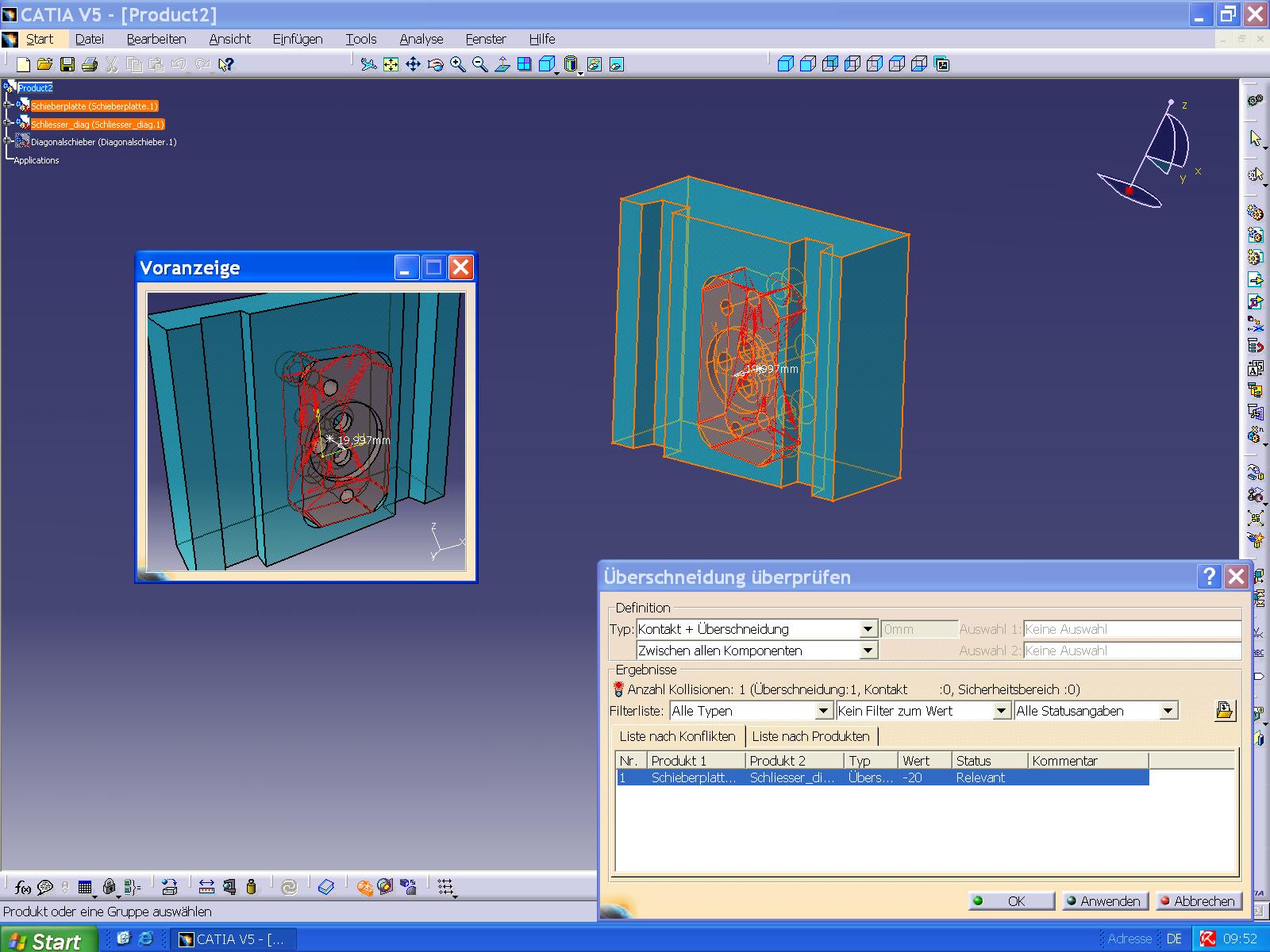The width and height of the screenshot is (1270, 952).
Task: Click the Design Table grid icon
Action: (x=85, y=887)
